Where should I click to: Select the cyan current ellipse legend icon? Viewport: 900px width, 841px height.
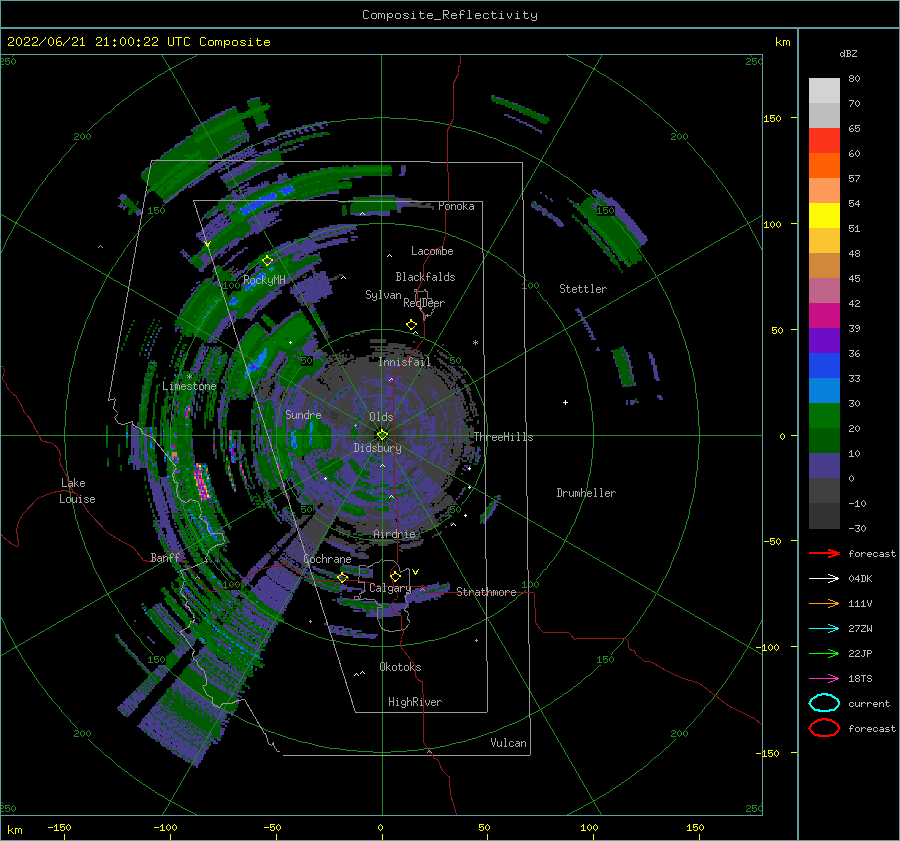[x=824, y=703]
